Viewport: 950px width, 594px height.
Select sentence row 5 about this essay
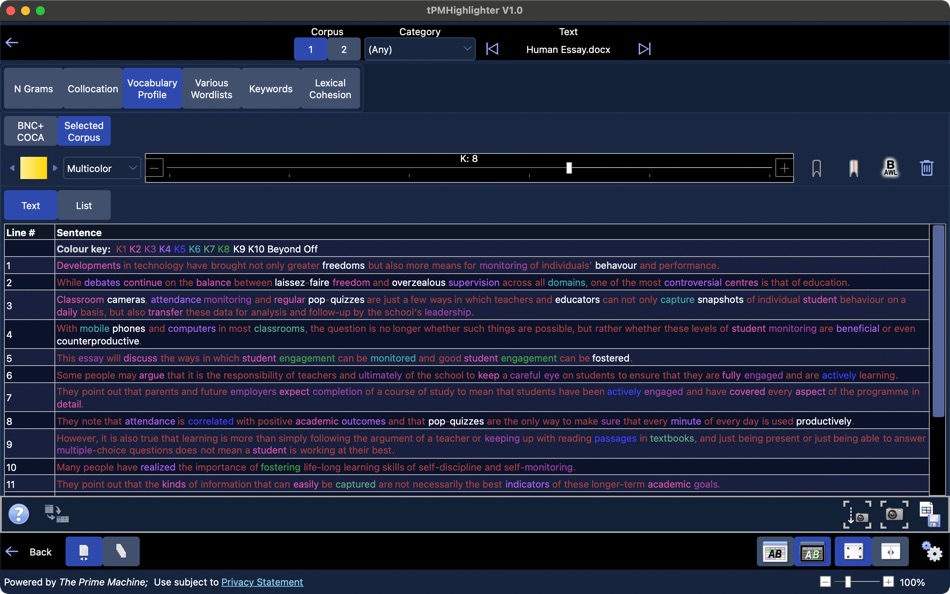pyautogui.click(x=467, y=358)
